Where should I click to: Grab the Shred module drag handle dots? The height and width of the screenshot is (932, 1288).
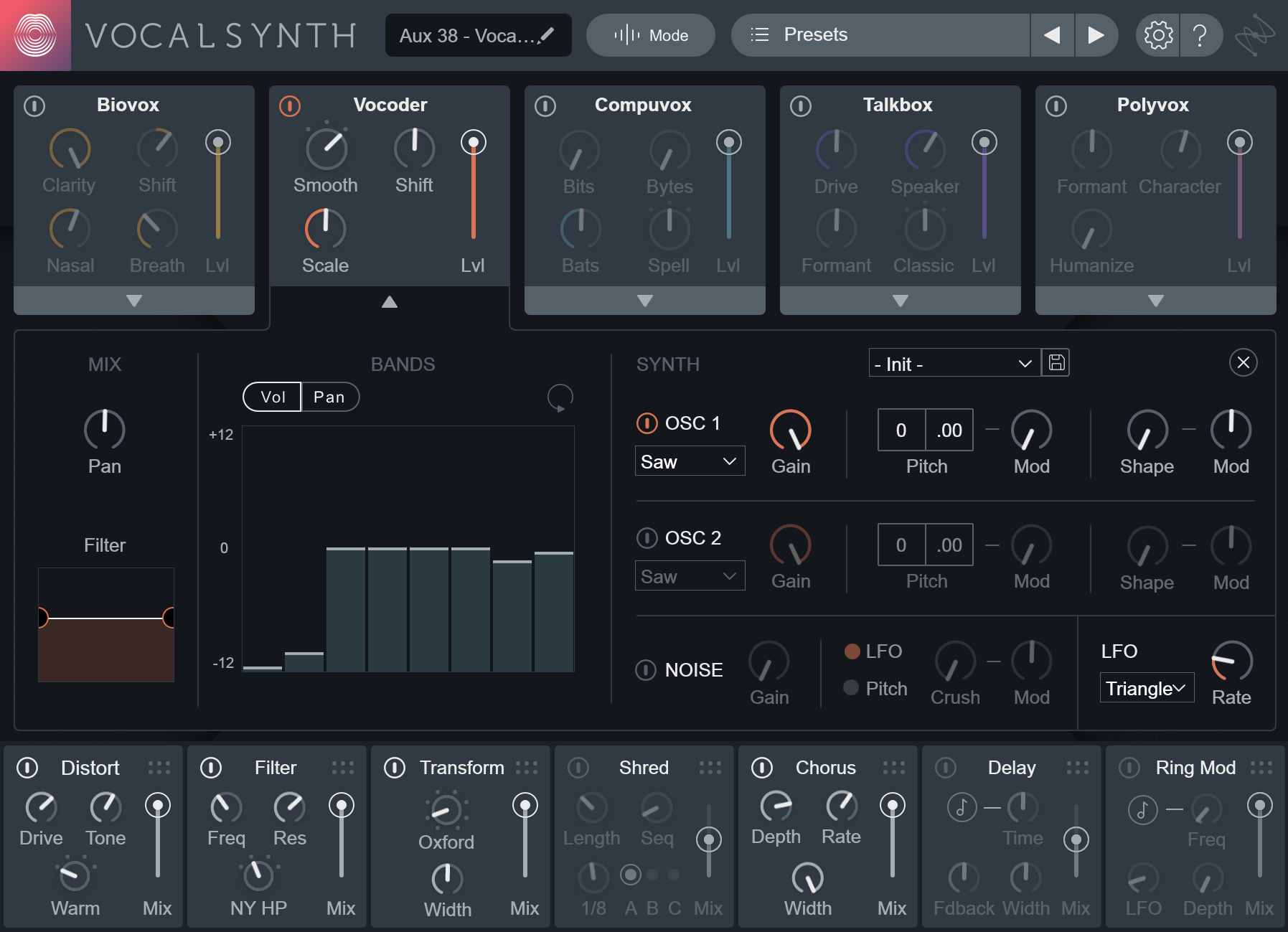(x=710, y=768)
